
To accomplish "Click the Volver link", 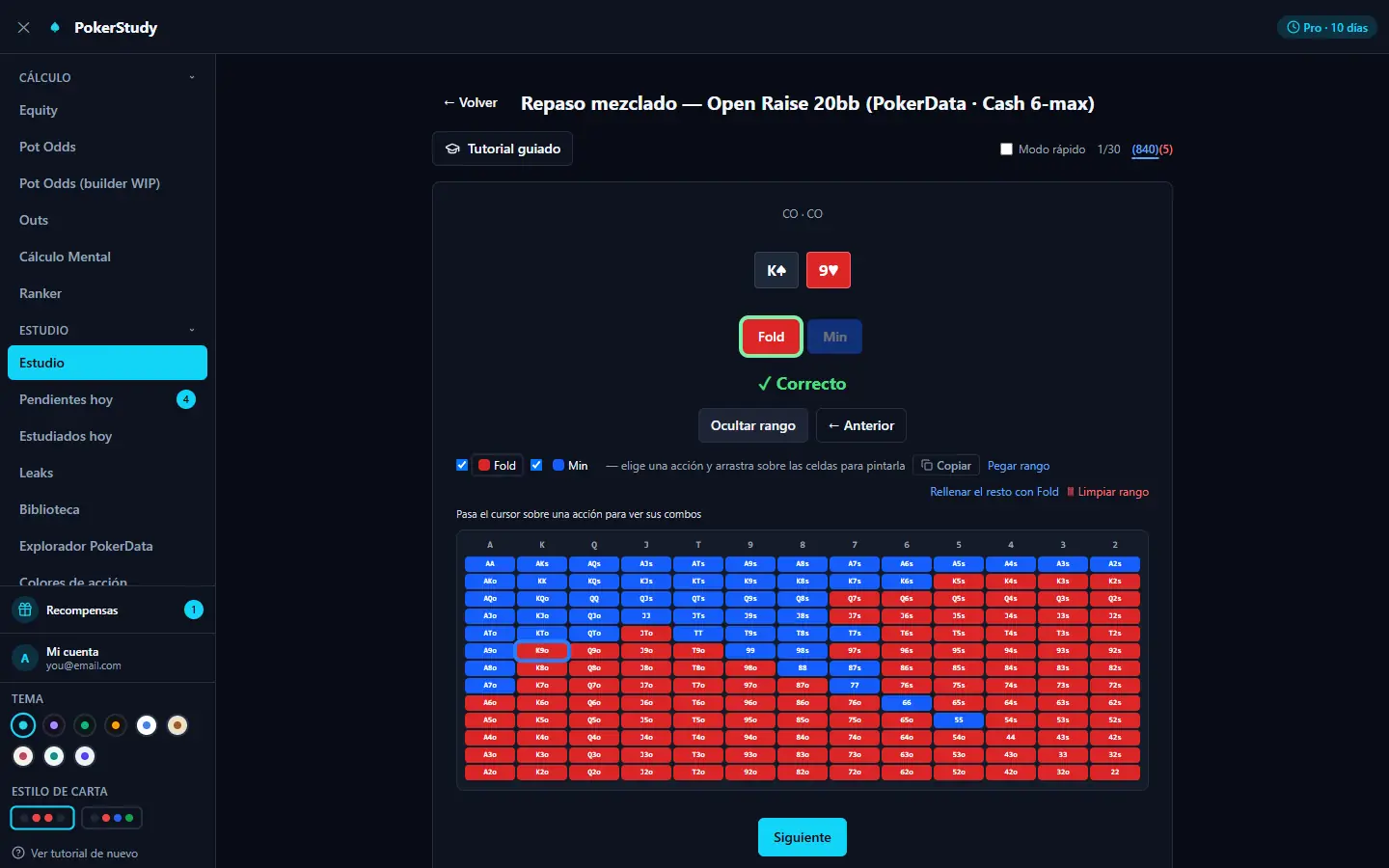I will (x=471, y=103).
